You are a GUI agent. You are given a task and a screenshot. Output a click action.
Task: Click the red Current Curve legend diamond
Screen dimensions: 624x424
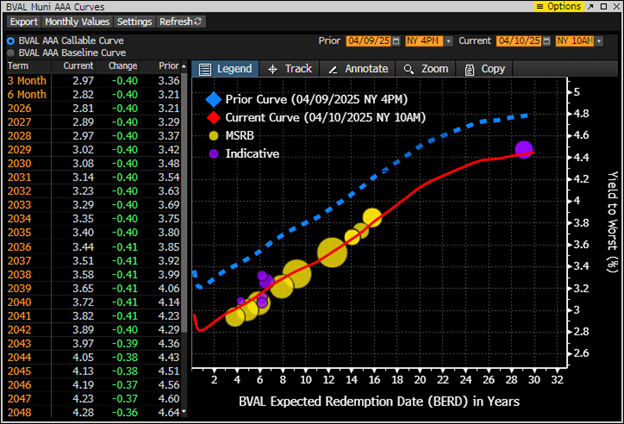tap(214, 118)
